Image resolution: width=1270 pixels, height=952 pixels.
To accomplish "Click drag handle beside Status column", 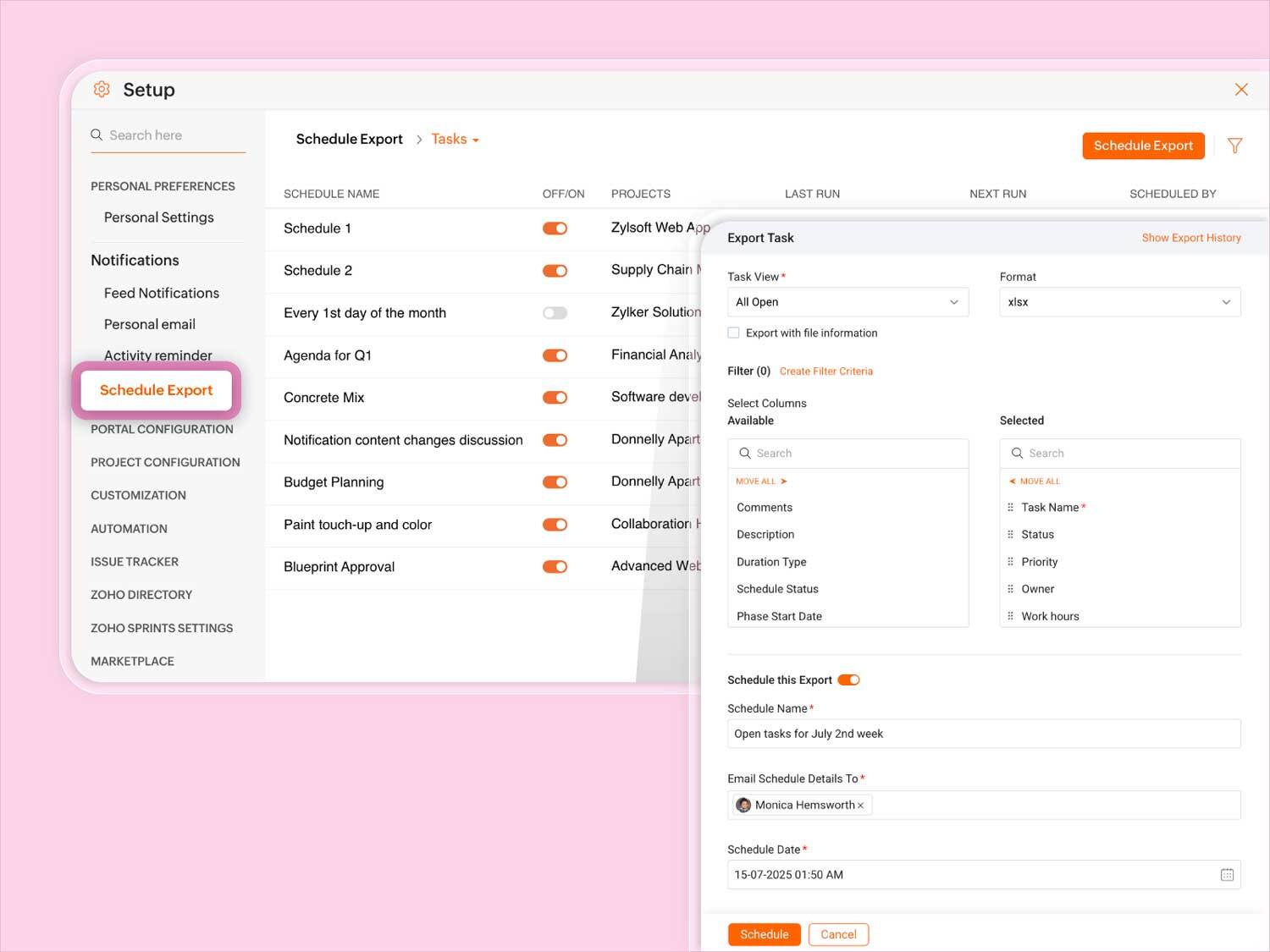I will point(1010,534).
